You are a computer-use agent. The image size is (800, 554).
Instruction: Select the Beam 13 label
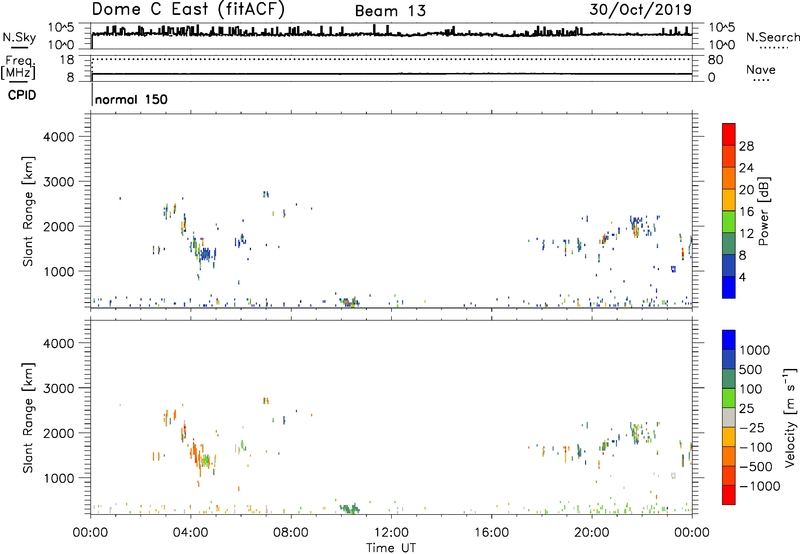click(390, 11)
